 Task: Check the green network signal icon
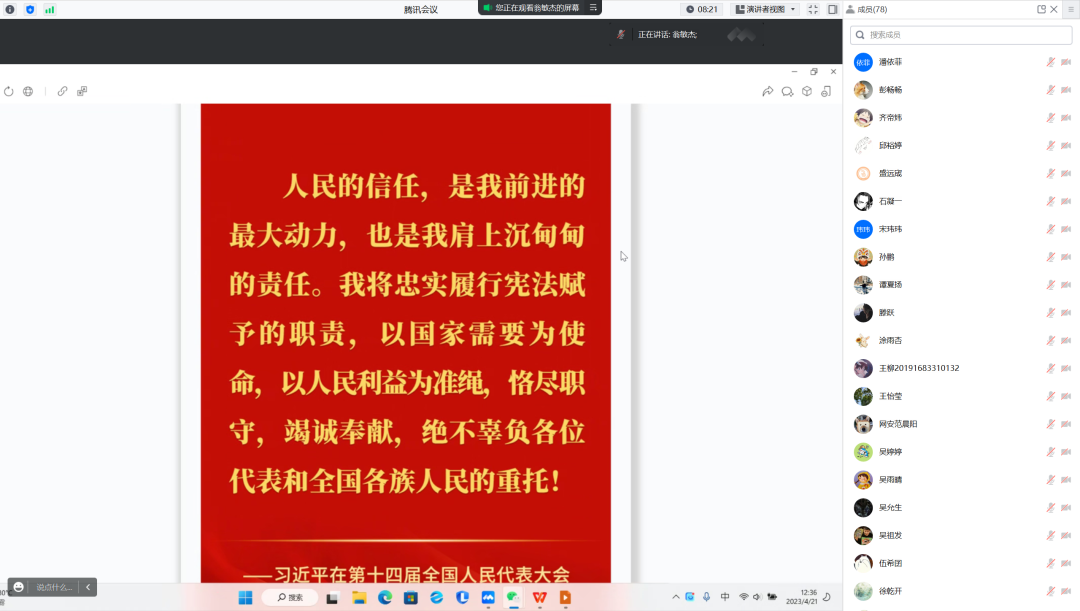tap(49, 9)
